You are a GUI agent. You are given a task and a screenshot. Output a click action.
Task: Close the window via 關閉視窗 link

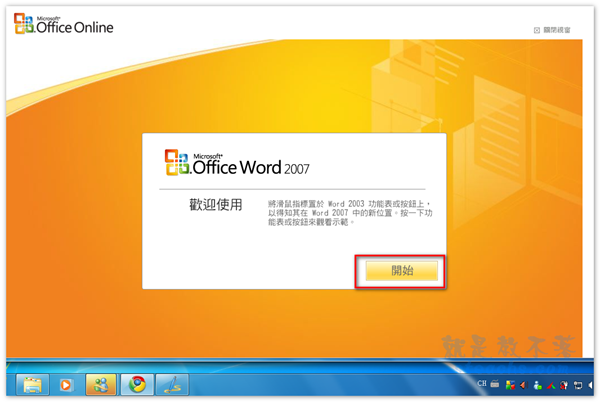[552, 30]
